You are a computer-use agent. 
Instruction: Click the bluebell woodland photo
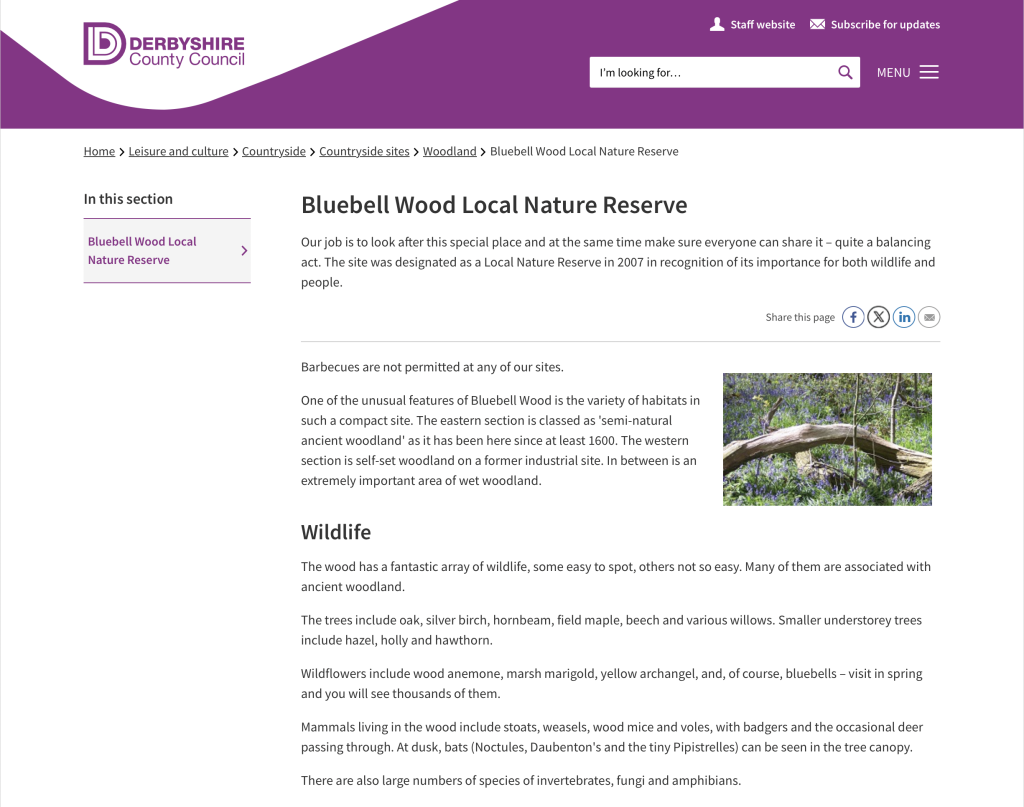[x=827, y=439]
